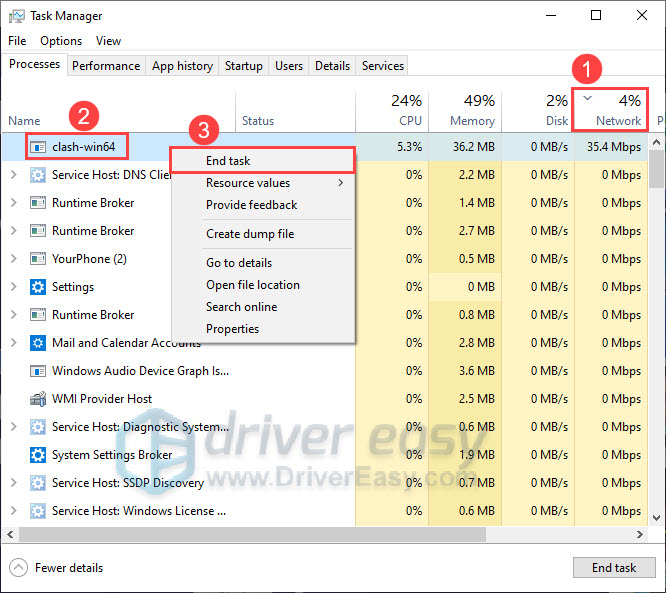
Task: Expand Service Host: SSDP Discovery row
Action: coord(13,483)
